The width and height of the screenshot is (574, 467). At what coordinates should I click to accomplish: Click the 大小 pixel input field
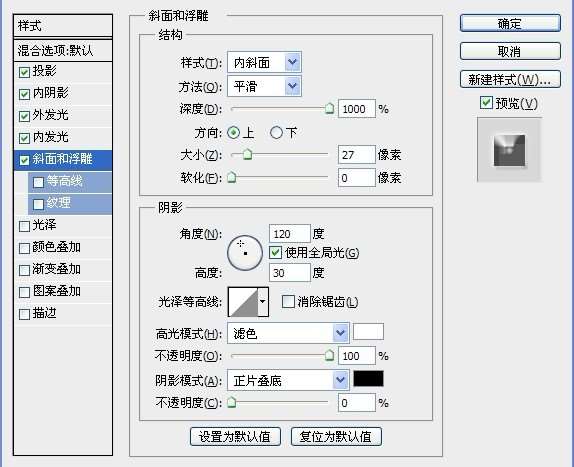(x=357, y=154)
